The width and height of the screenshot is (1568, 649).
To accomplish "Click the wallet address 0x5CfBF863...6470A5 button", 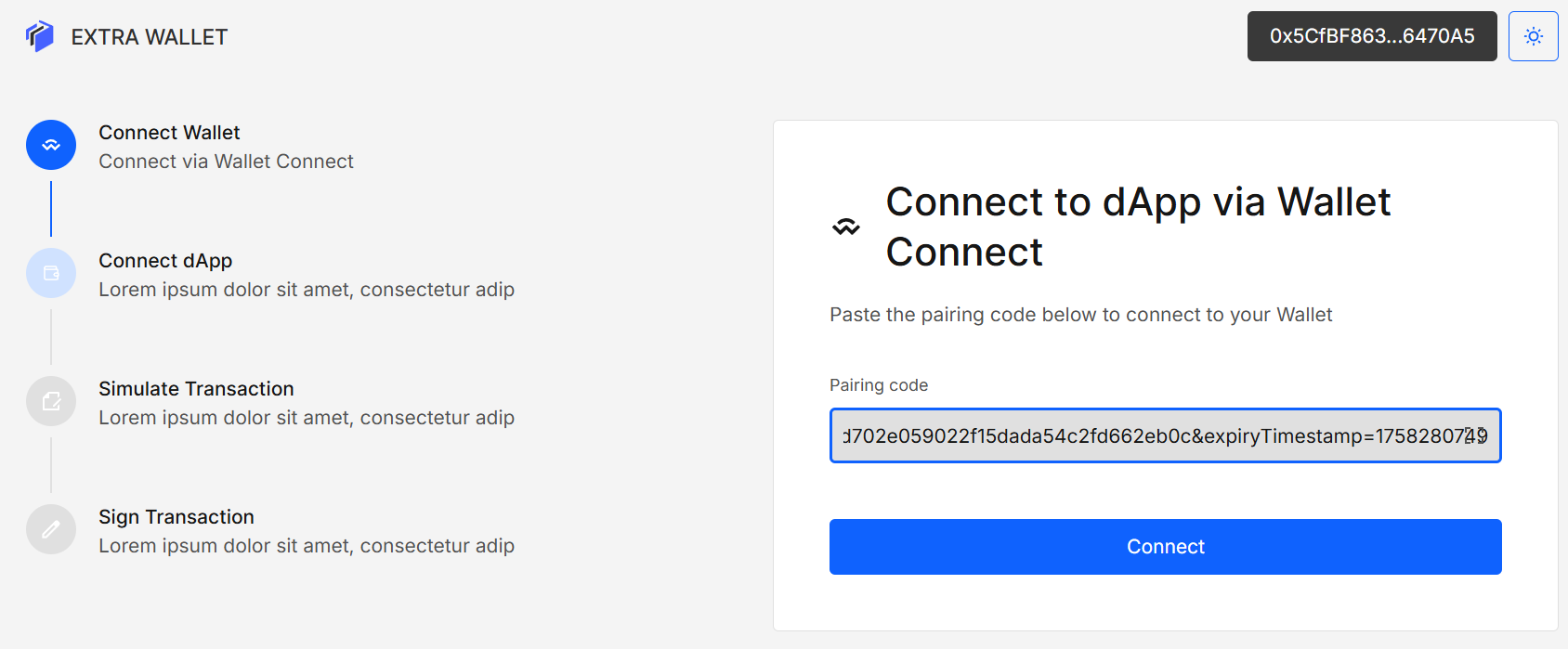I will 1371,36.
